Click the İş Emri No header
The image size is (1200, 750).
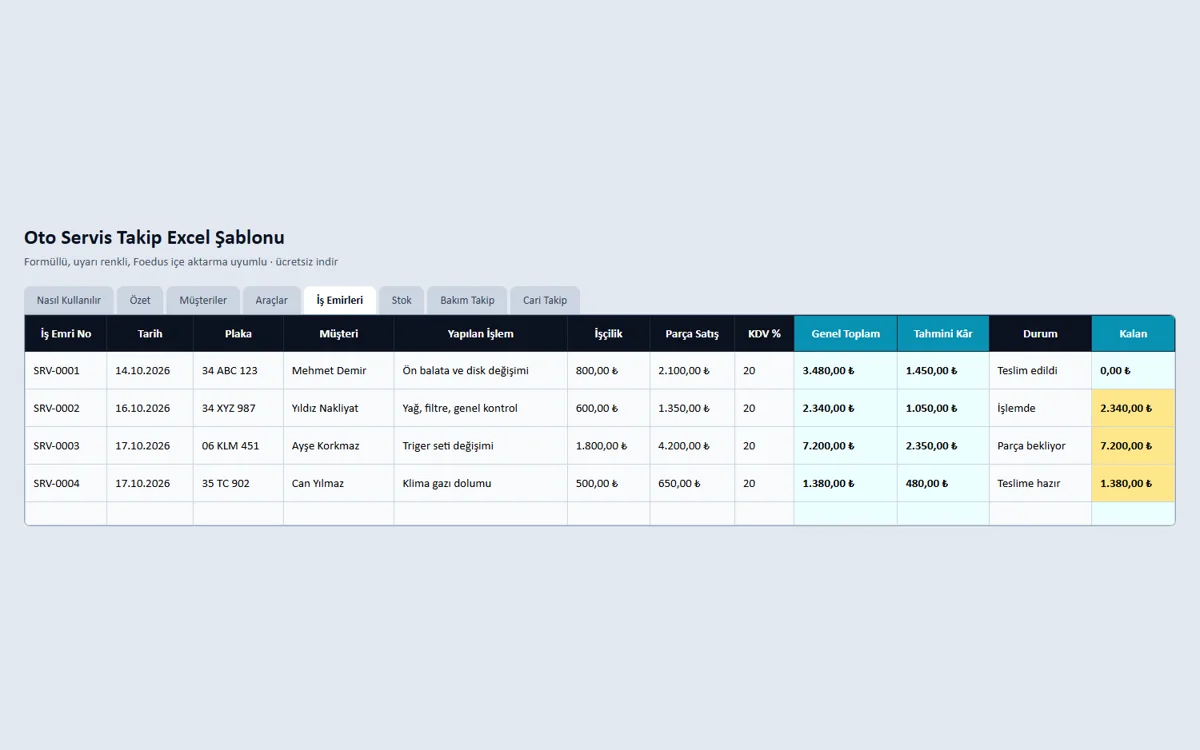pyautogui.click(x=66, y=334)
